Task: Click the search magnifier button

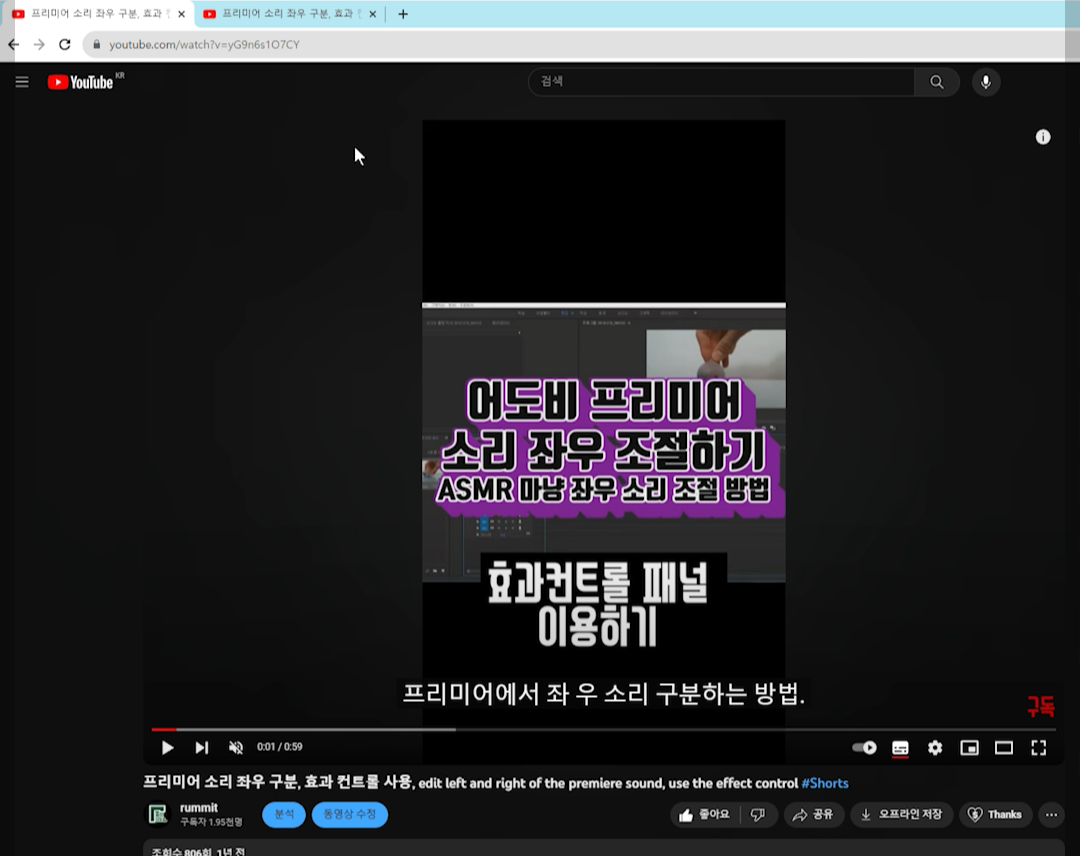Action: click(937, 82)
